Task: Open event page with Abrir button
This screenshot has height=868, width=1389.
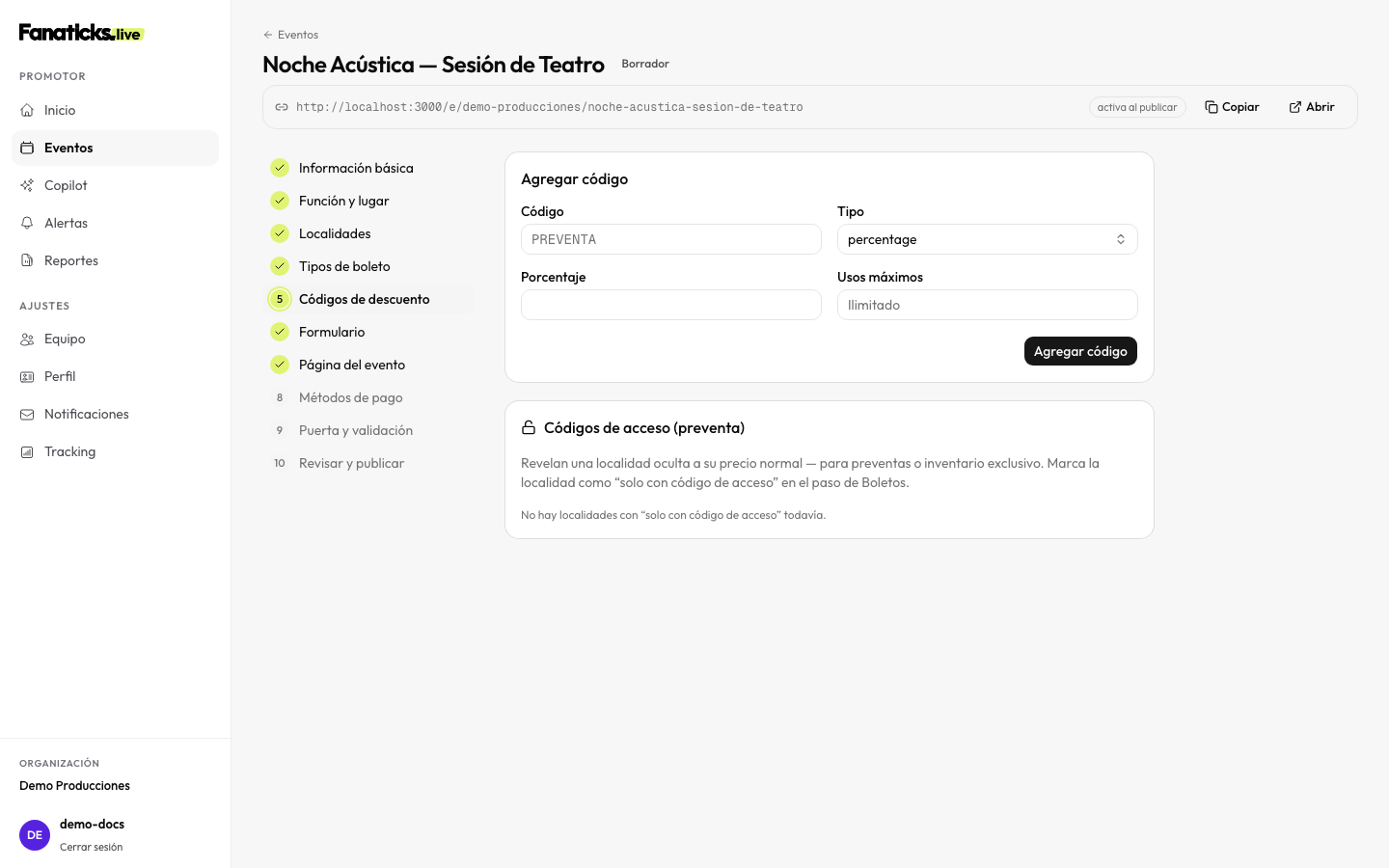Action: click(1312, 107)
